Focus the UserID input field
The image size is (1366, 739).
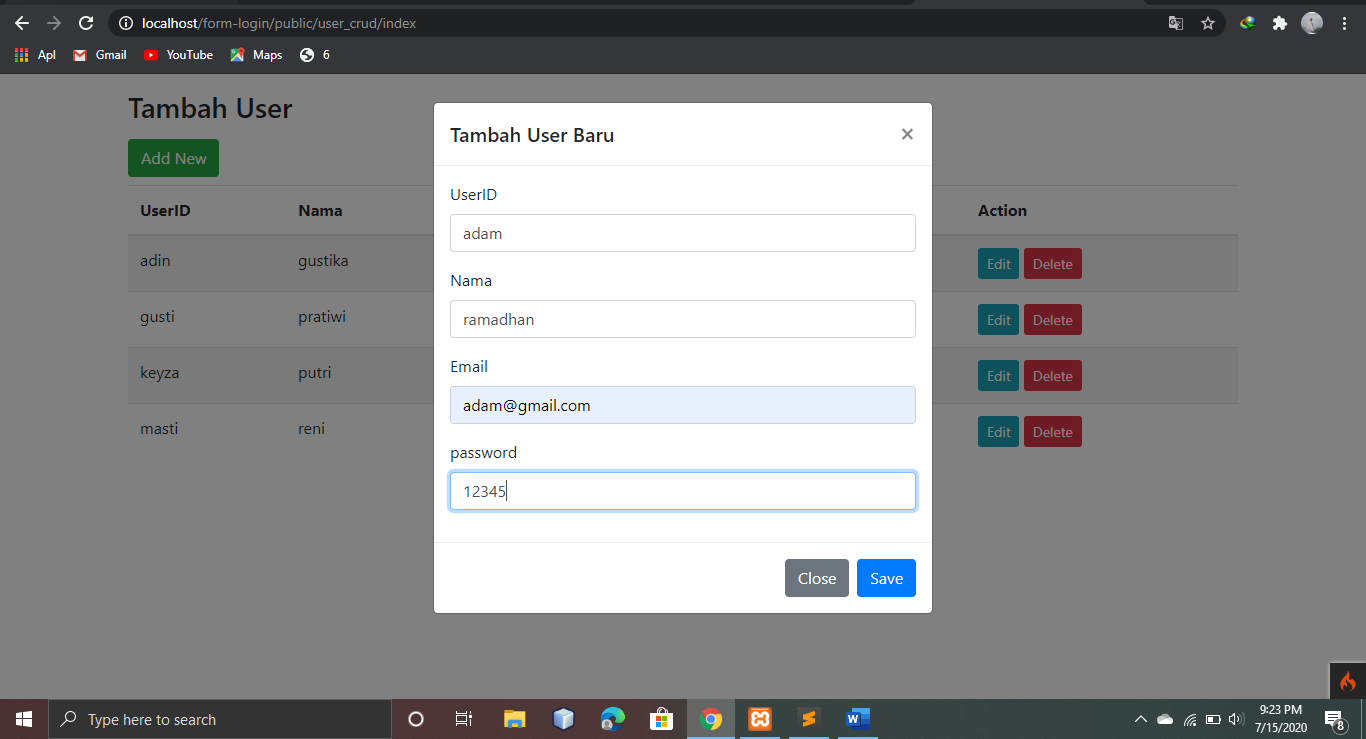point(683,233)
